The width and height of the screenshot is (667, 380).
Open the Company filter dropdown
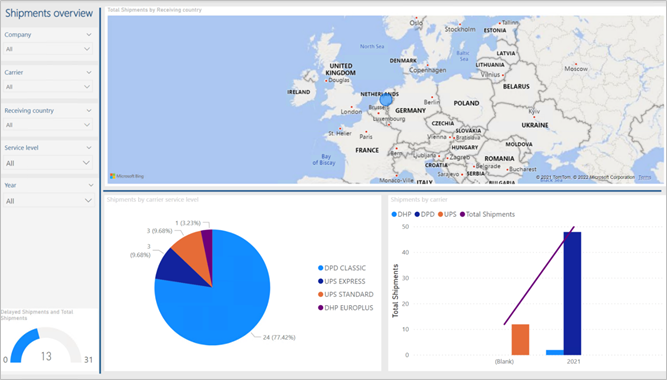pyautogui.click(x=48, y=49)
